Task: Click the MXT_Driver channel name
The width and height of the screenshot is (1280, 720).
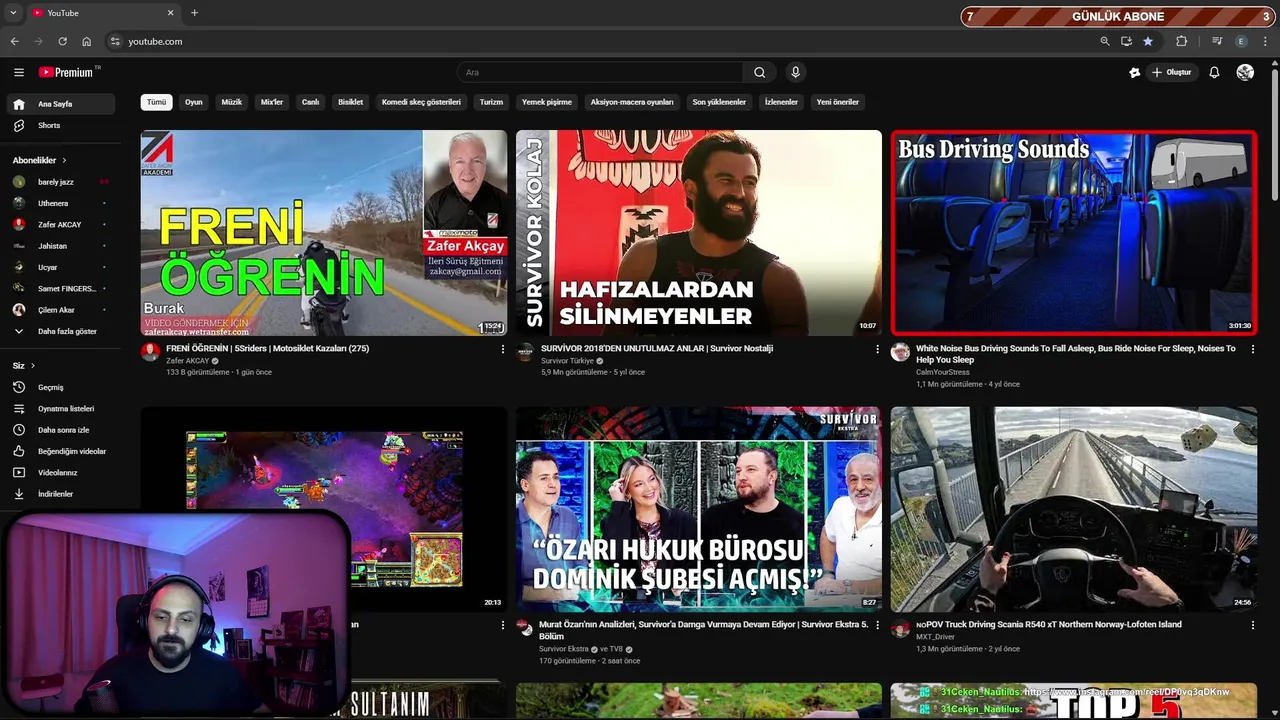Action: point(935,637)
